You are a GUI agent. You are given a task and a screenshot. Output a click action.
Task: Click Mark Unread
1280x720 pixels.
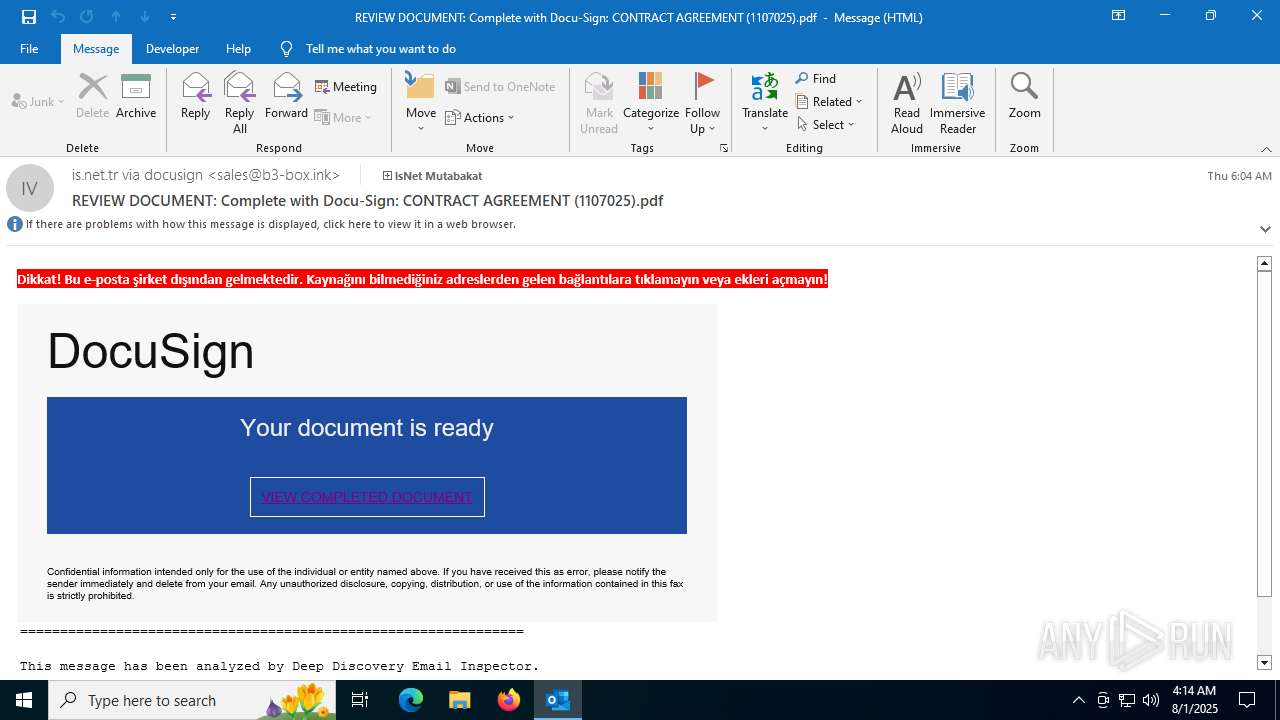point(599,103)
